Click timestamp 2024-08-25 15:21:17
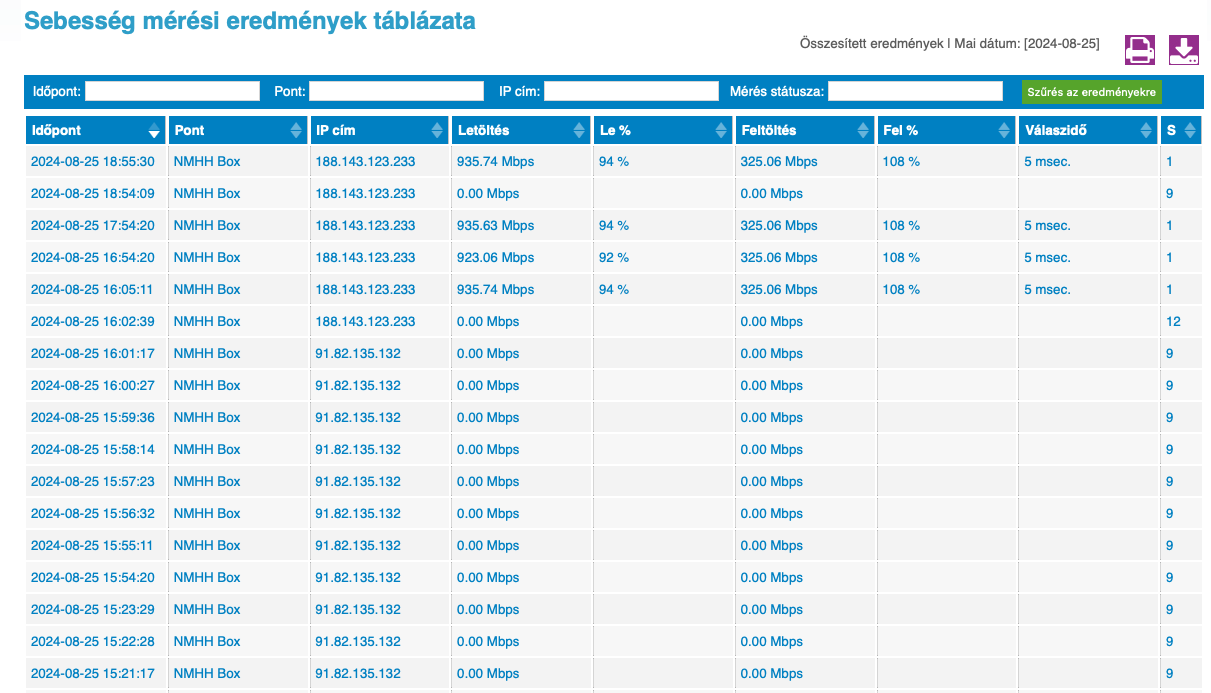The image size is (1211, 693). point(93,674)
